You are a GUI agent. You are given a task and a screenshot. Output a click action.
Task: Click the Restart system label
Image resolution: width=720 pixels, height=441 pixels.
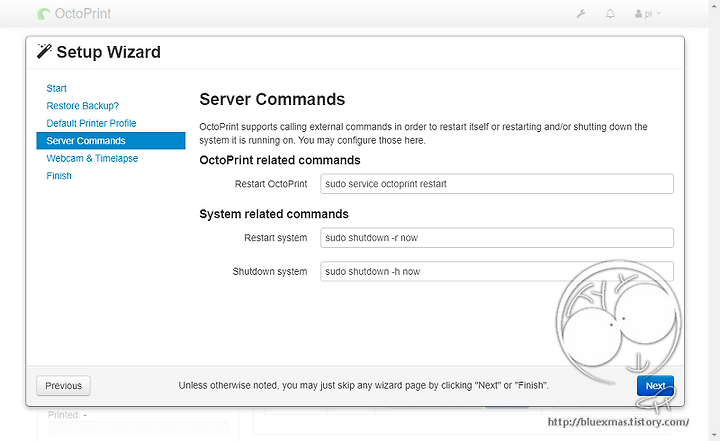pos(276,237)
